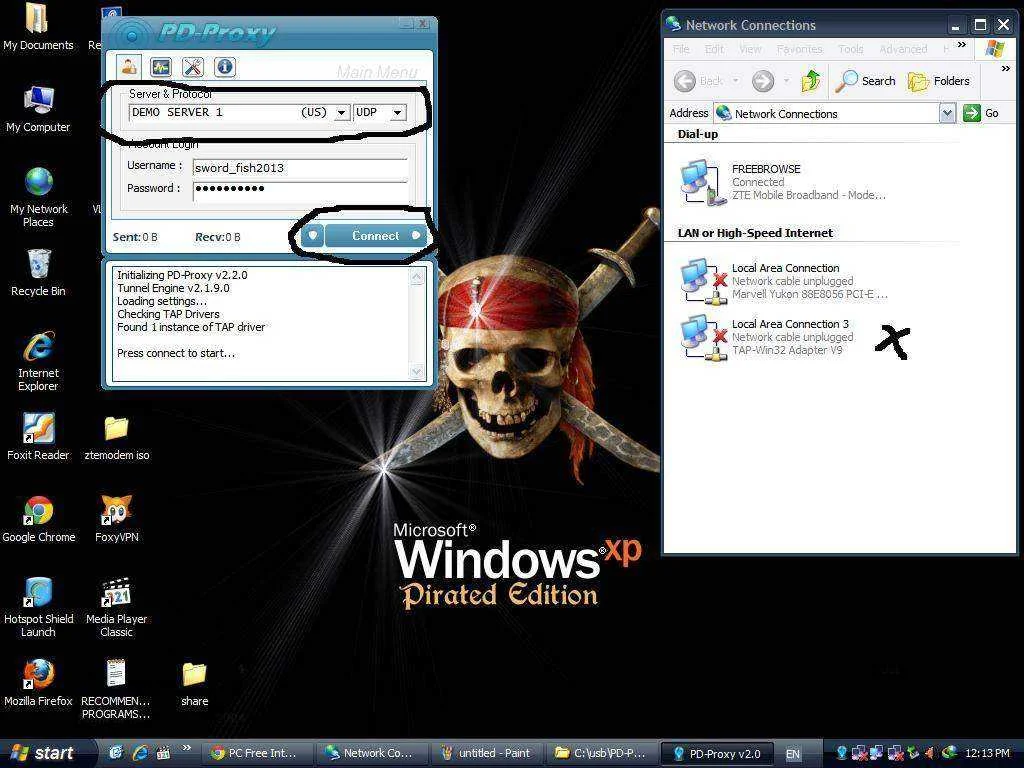Click the Network Connections address field

click(x=827, y=114)
